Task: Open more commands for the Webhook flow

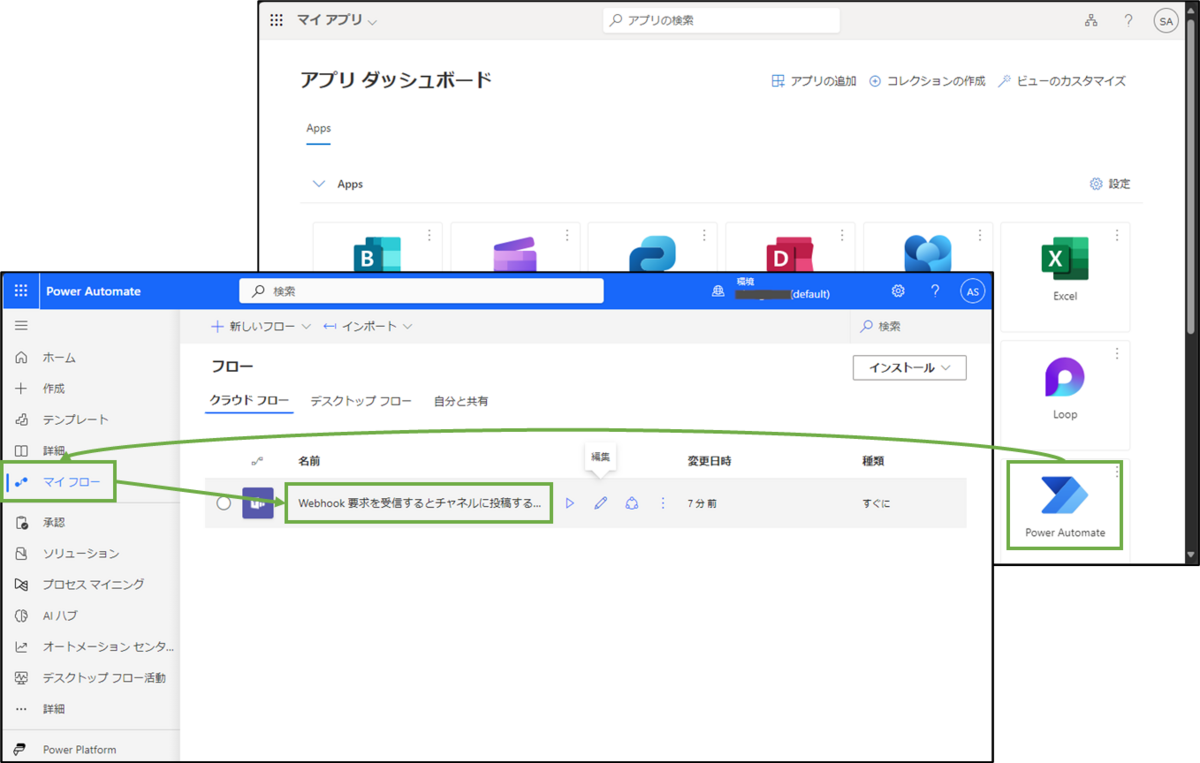Action: (x=662, y=503)
